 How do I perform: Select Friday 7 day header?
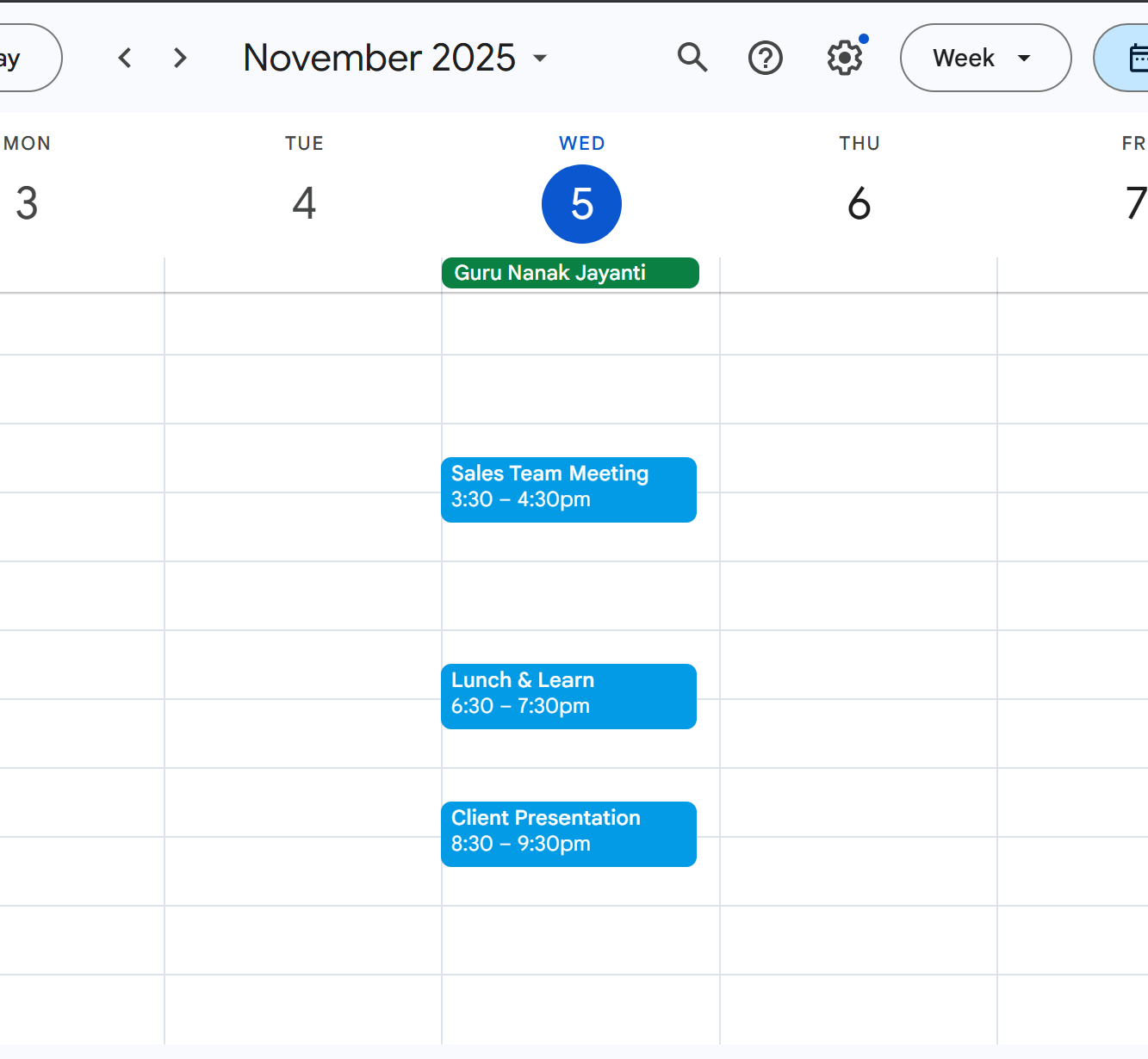click(x=1134, y=204)
